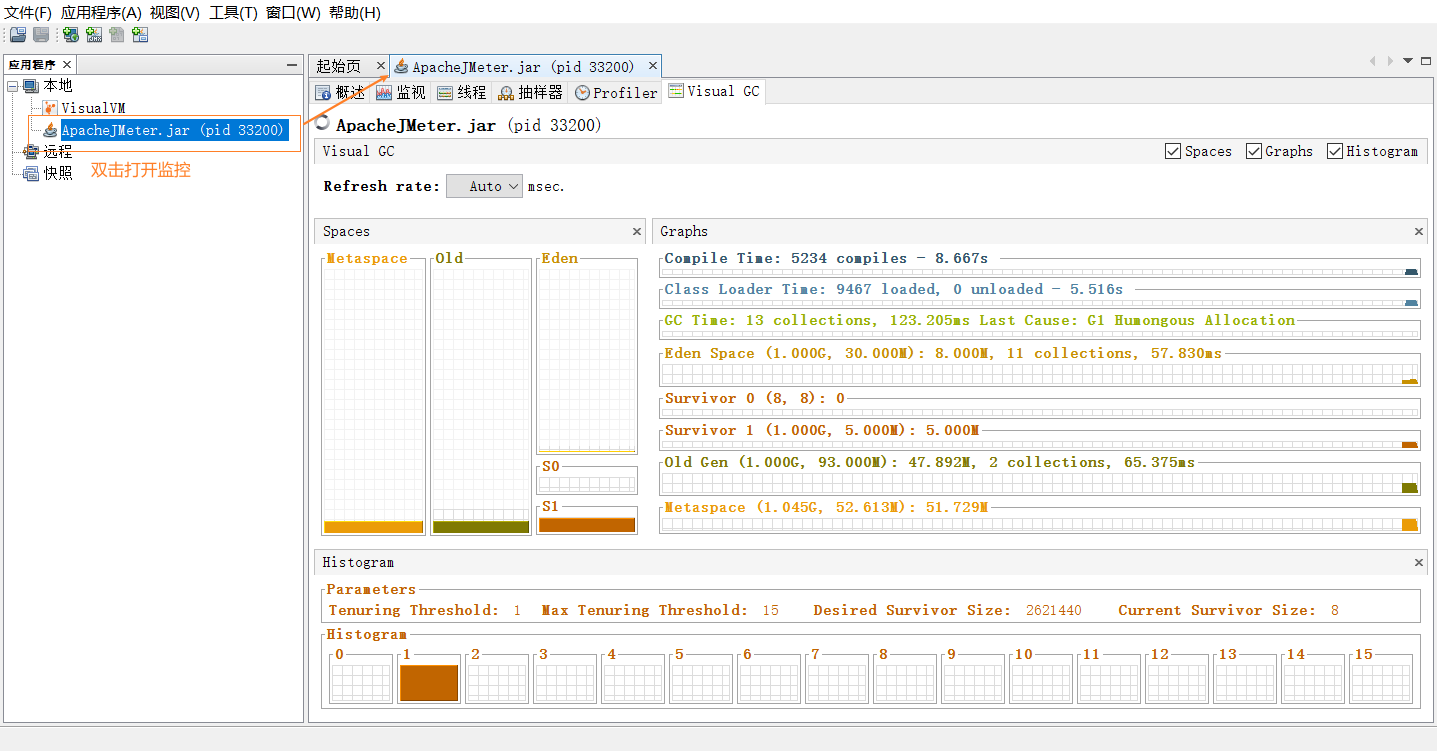Switch to the 线程 tab

tap(462, 93)
